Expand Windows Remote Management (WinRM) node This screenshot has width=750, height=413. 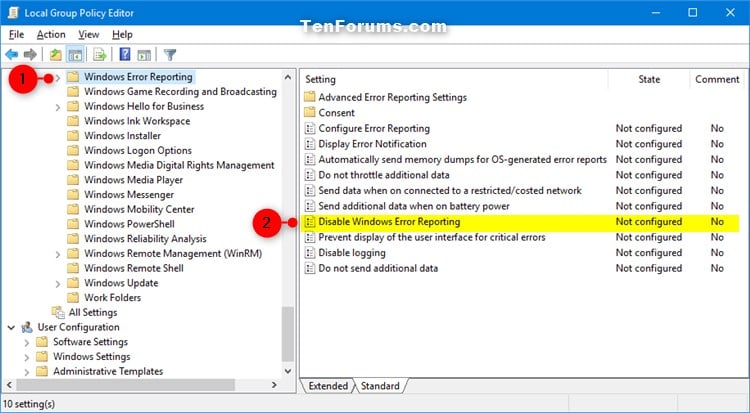[x=58, y=254]
